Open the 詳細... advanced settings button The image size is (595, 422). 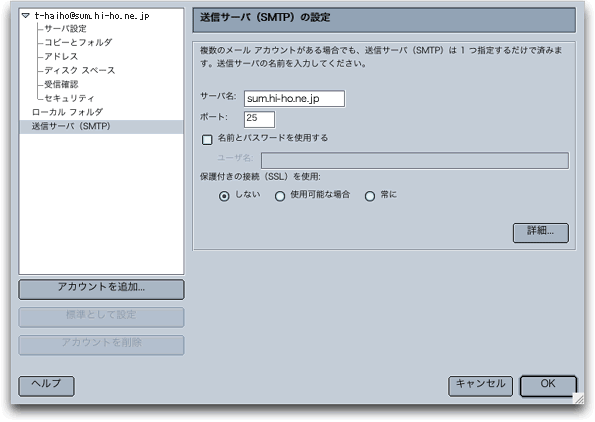point(541,232)
